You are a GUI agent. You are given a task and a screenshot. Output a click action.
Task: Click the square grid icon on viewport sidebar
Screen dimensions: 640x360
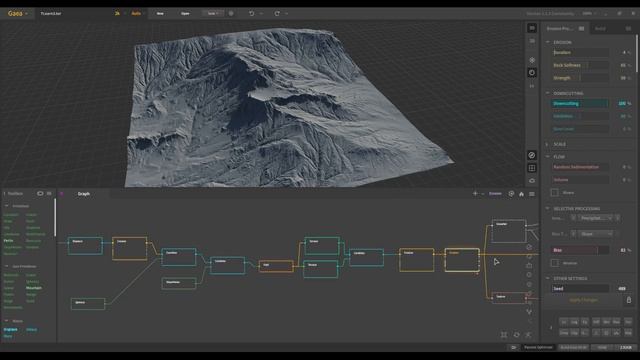532,168
